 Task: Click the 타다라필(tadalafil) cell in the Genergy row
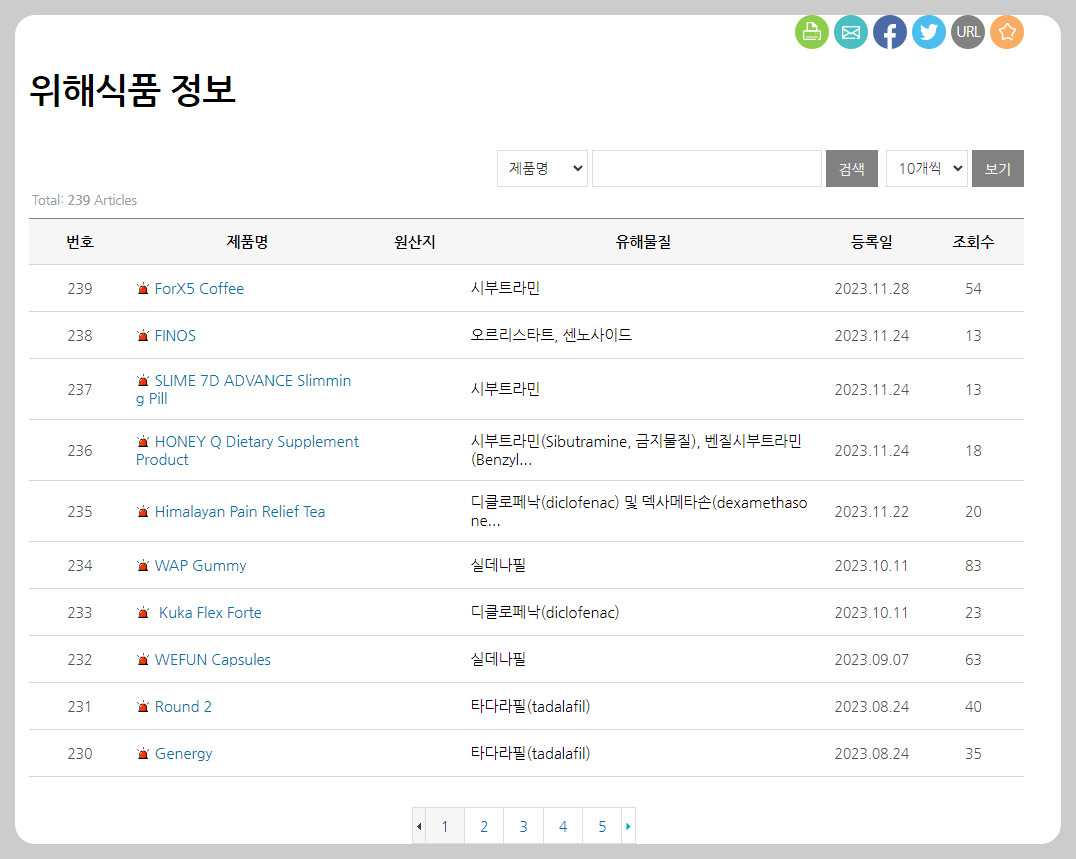coord(530,754)
